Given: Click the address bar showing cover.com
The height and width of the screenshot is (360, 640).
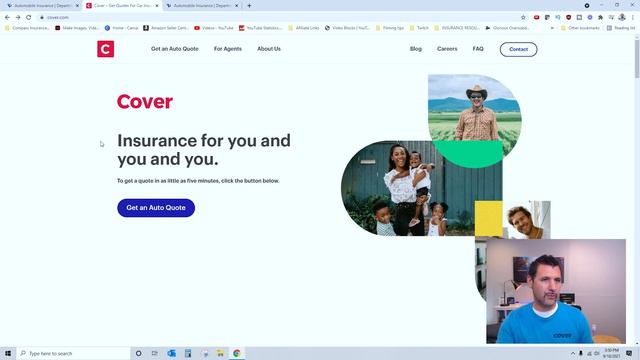Looking at the screenshot, I should (278, 18).
